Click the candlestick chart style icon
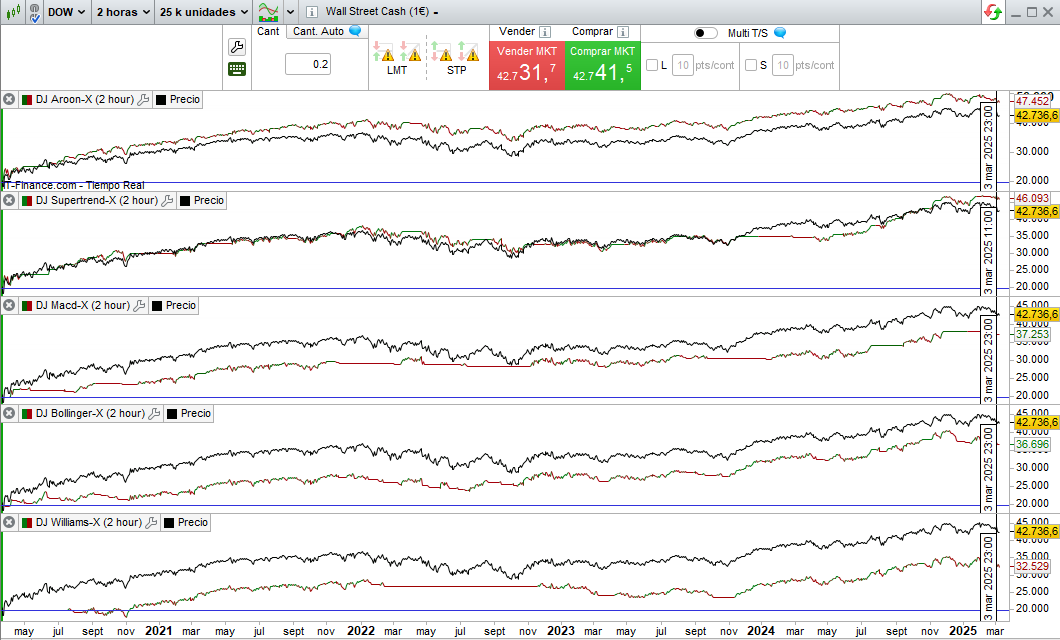This screenshot has height=640, width=1060. (x=13, y=12)
